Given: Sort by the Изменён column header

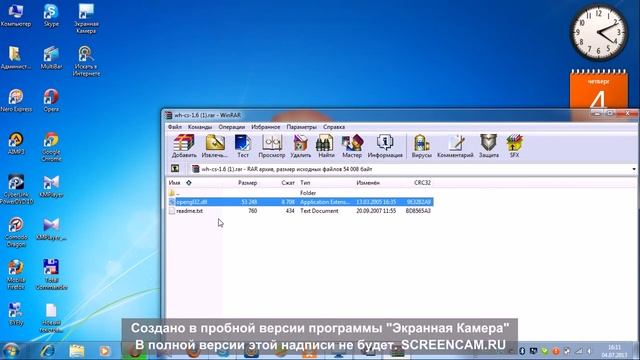Looking at the screenshot, I should (368, 182).
